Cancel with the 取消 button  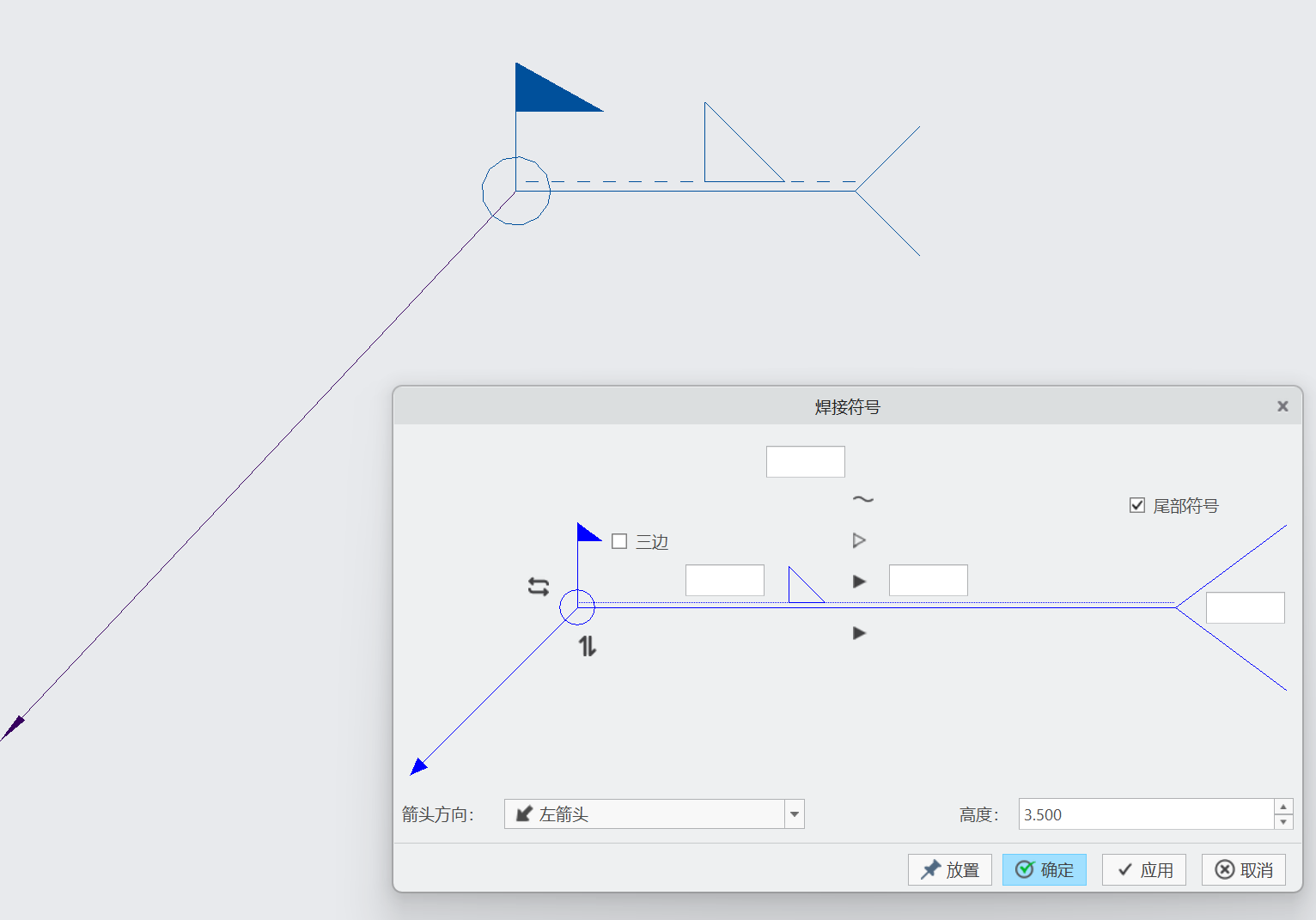[x=1244, y=870]
